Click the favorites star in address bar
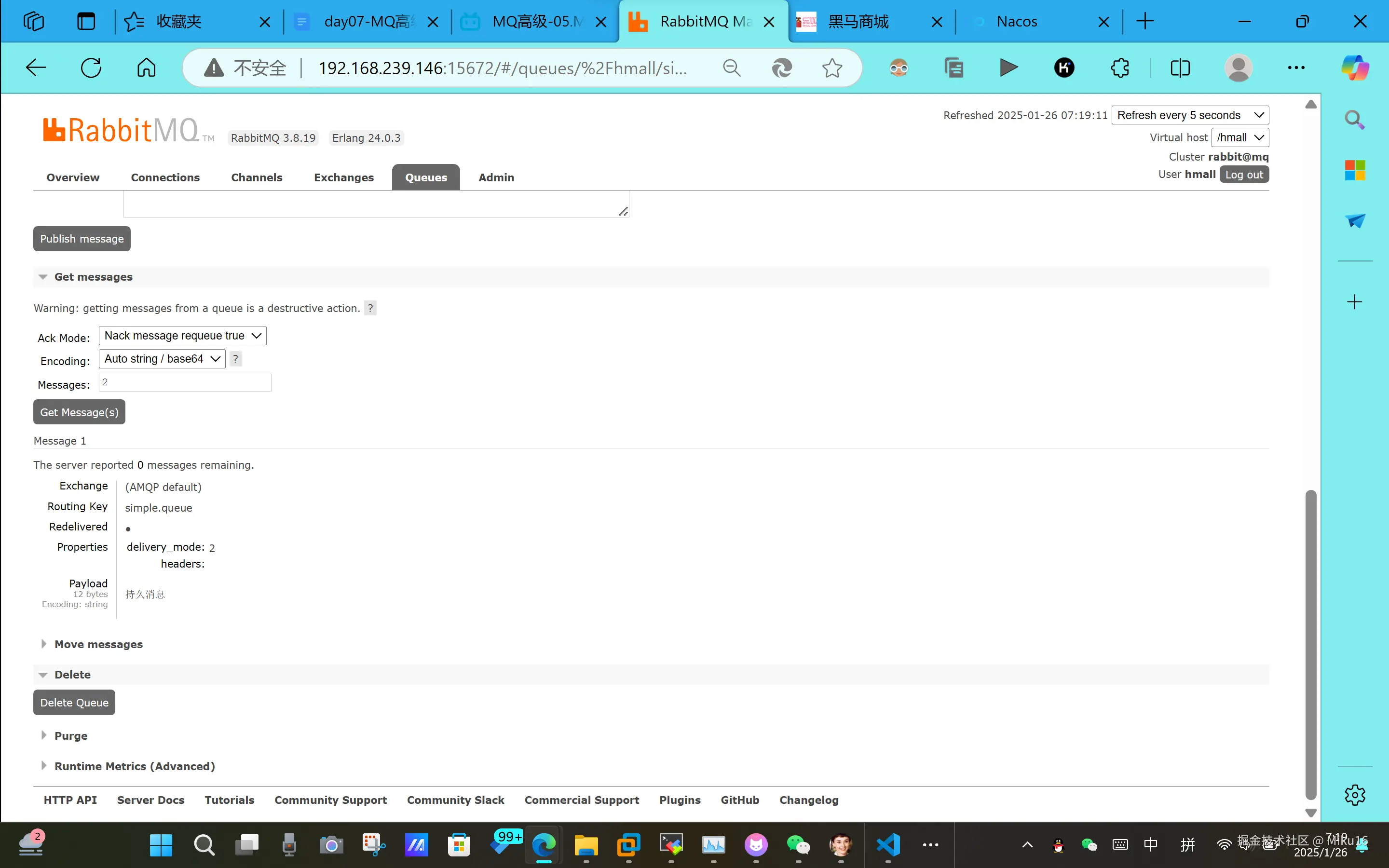The height and width of the screenshot is (868, 1389). [831, 68]
